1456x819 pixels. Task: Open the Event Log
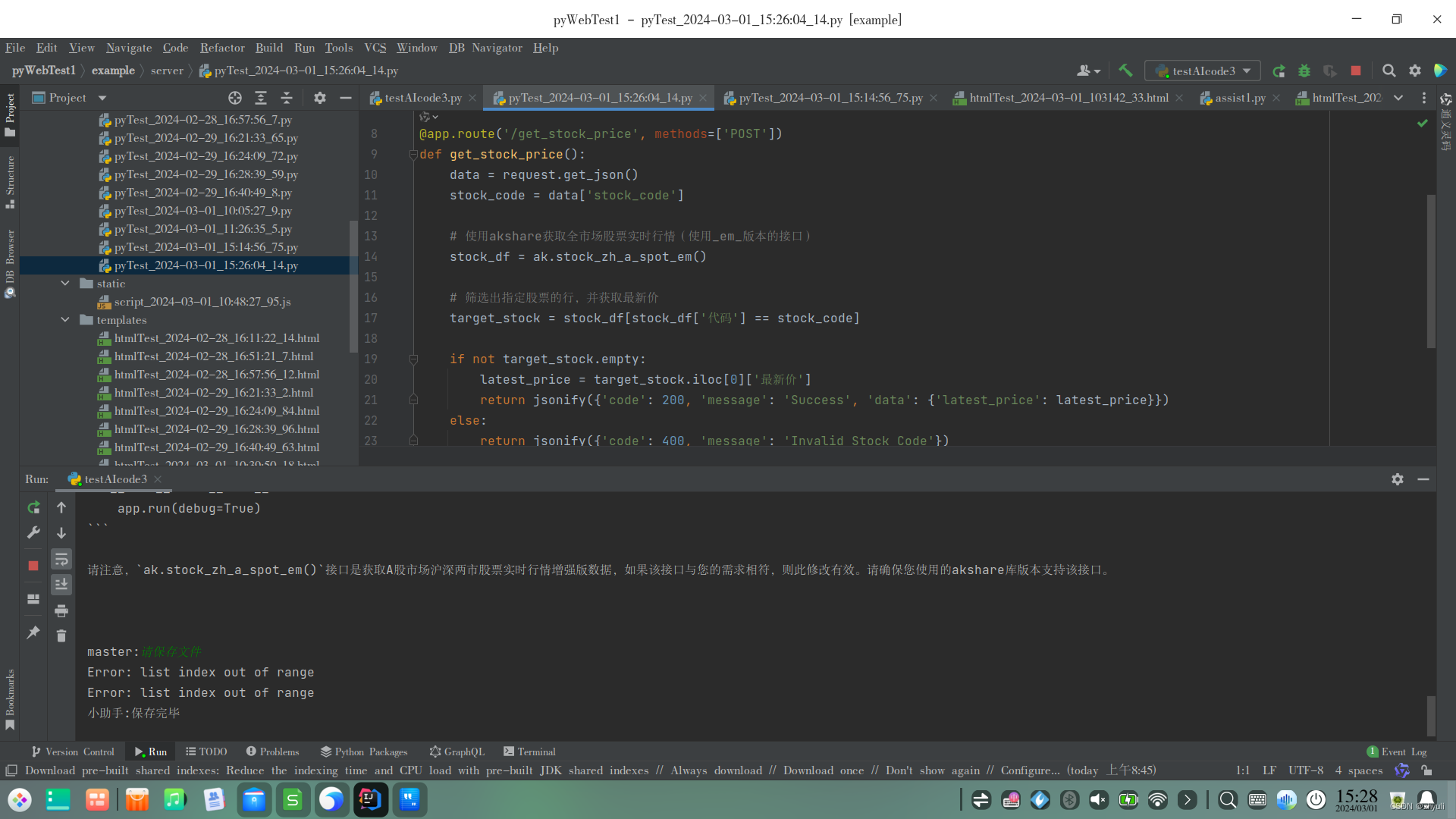1397,752
